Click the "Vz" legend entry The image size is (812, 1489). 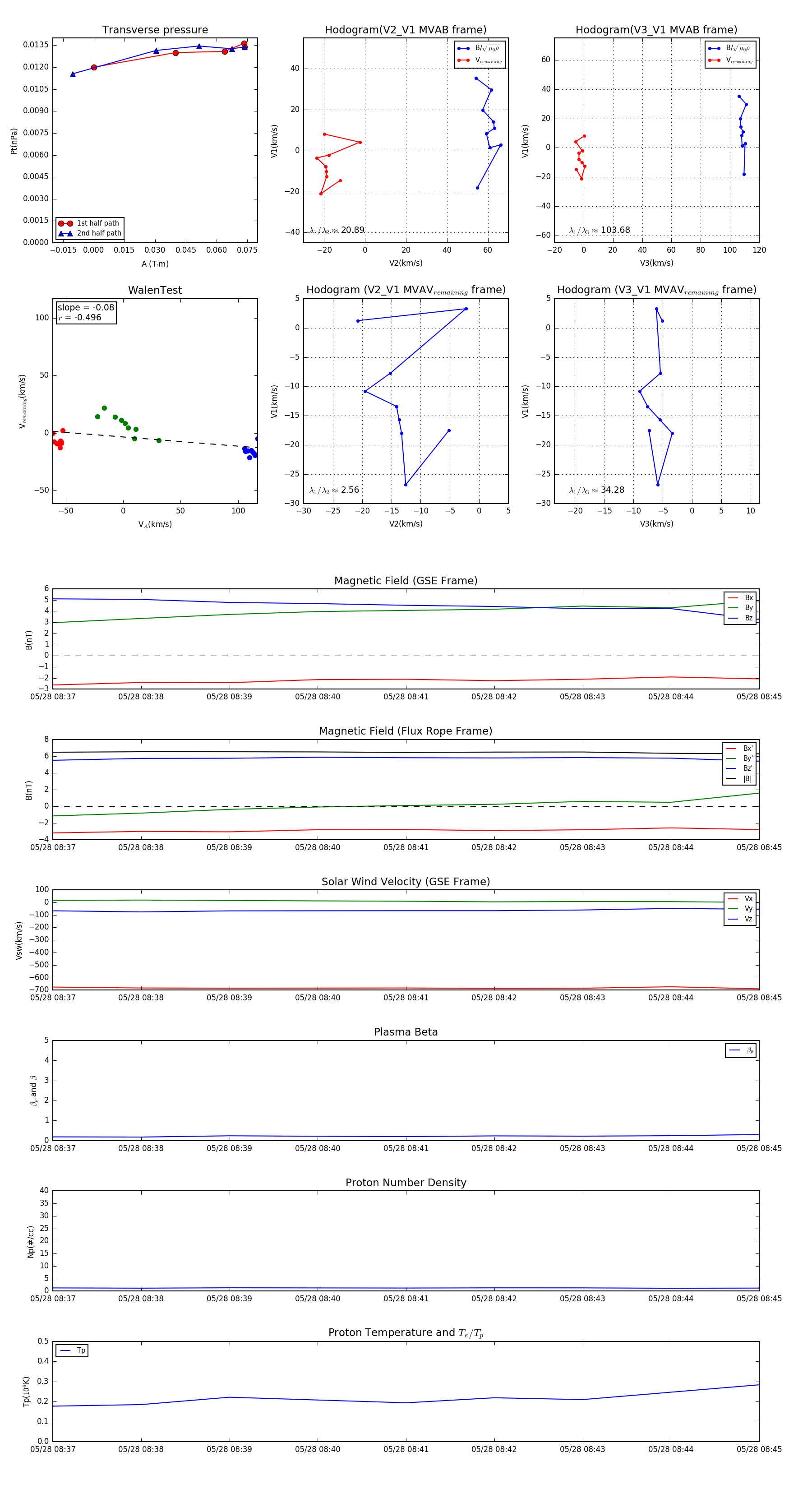pos(740,919)
